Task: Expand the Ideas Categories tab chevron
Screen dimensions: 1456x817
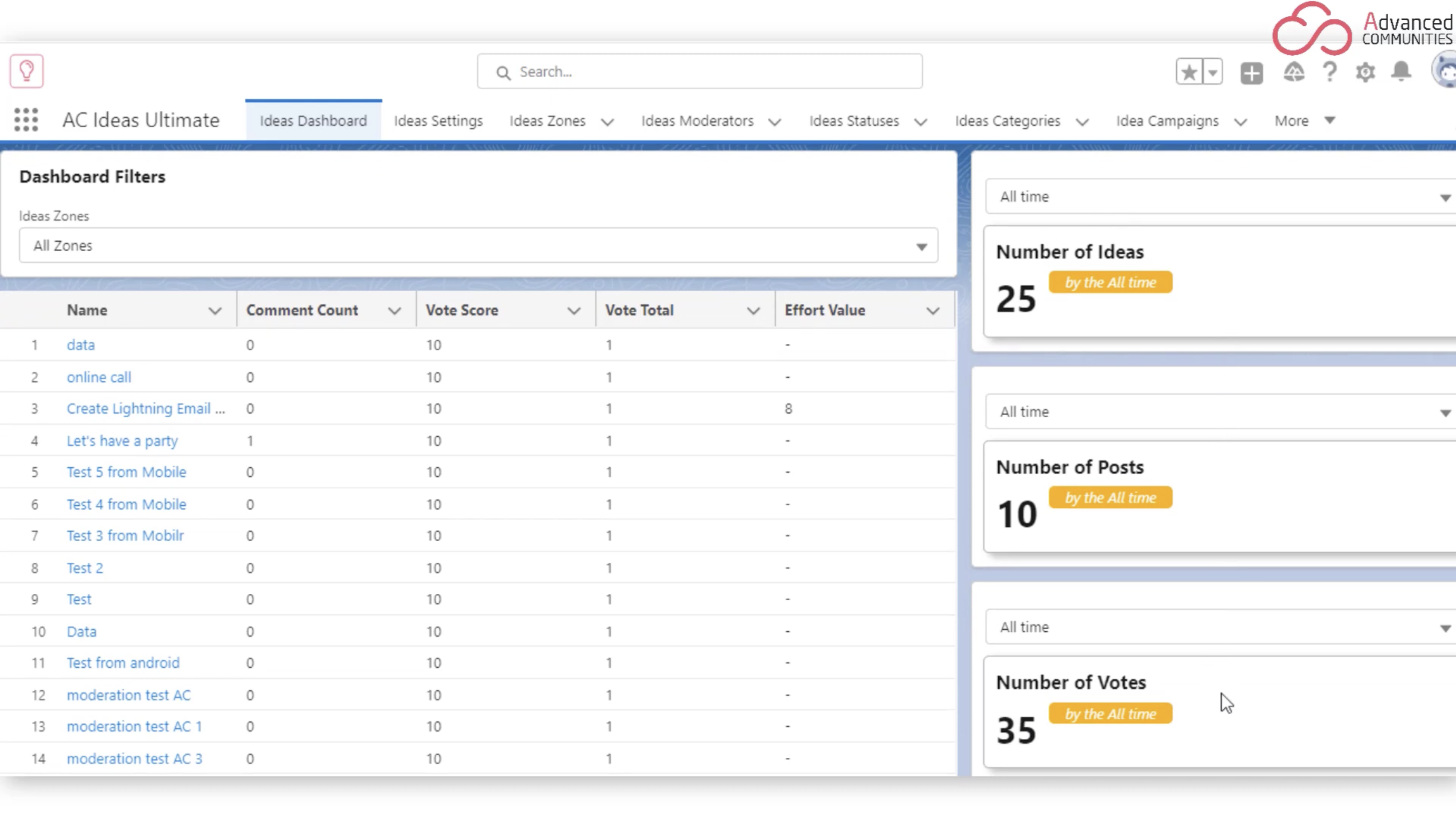Action: coord(1083,121)
